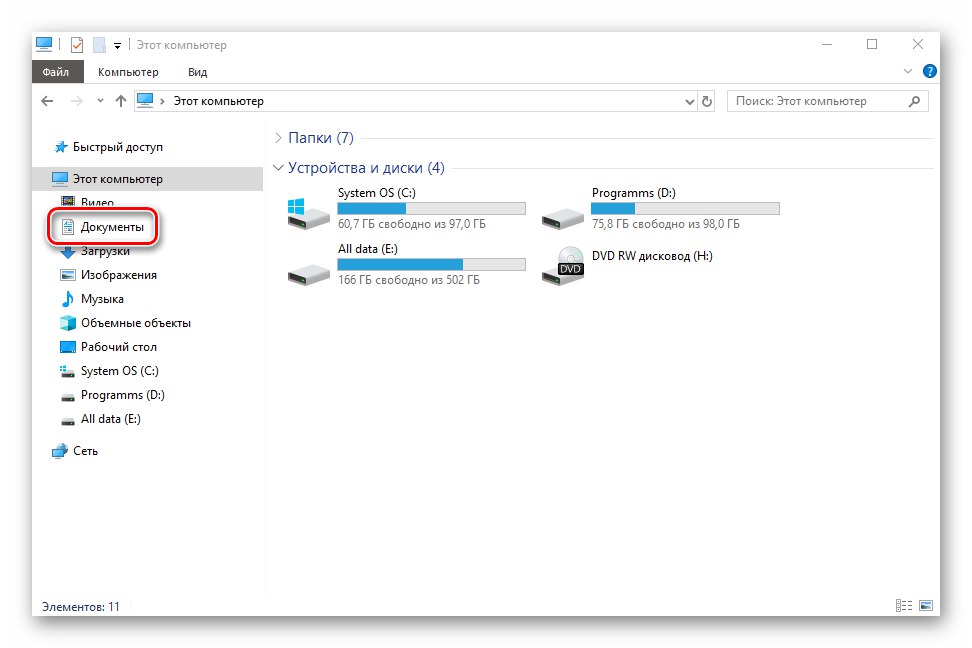Switch to details view in status bar
Viewport: 972px width, 648px height.
(903, 605)
